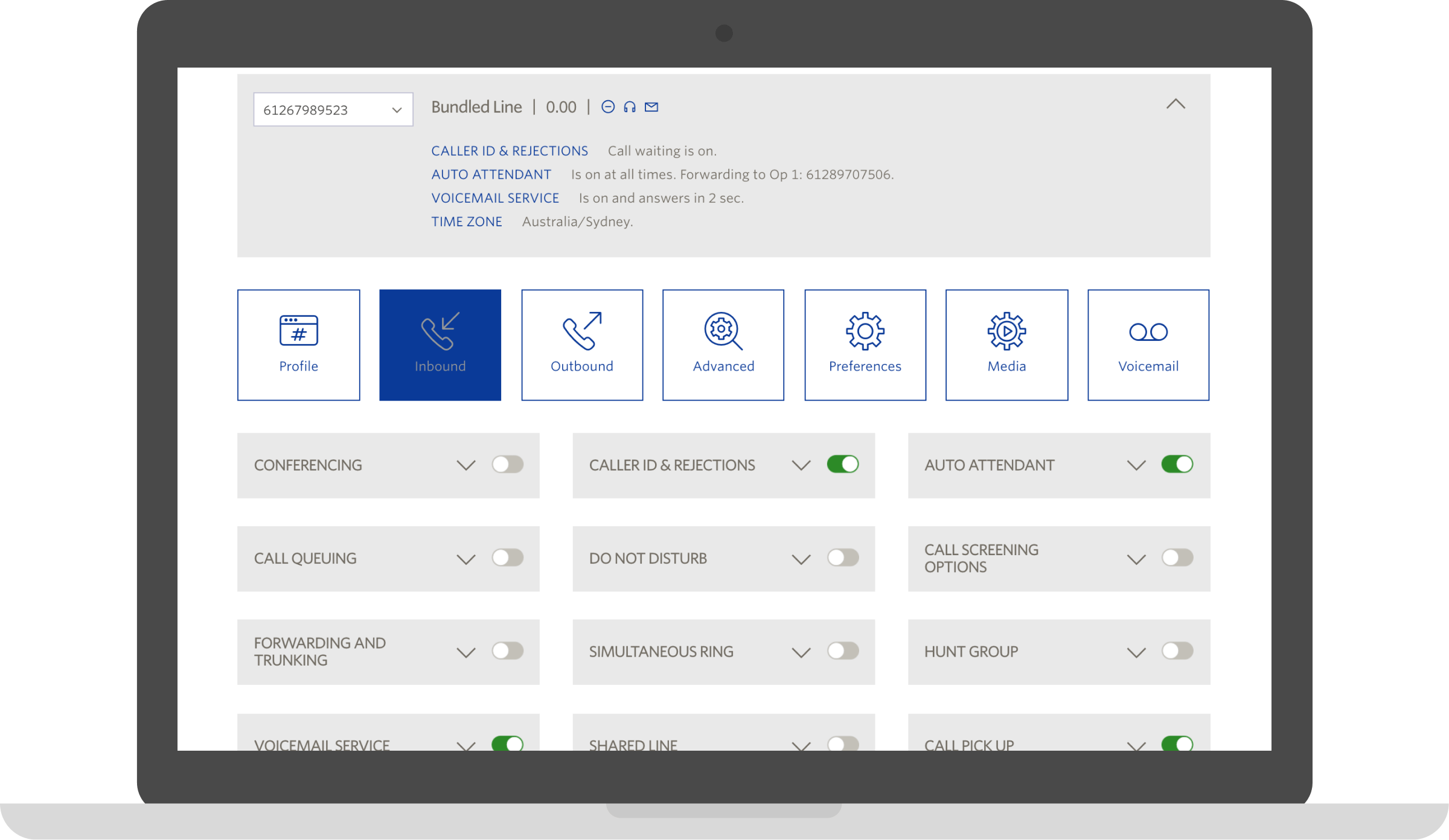Click the headset icon beside Bundled Line
Viewport: 1449px width, 840px height.
[630, 107]
